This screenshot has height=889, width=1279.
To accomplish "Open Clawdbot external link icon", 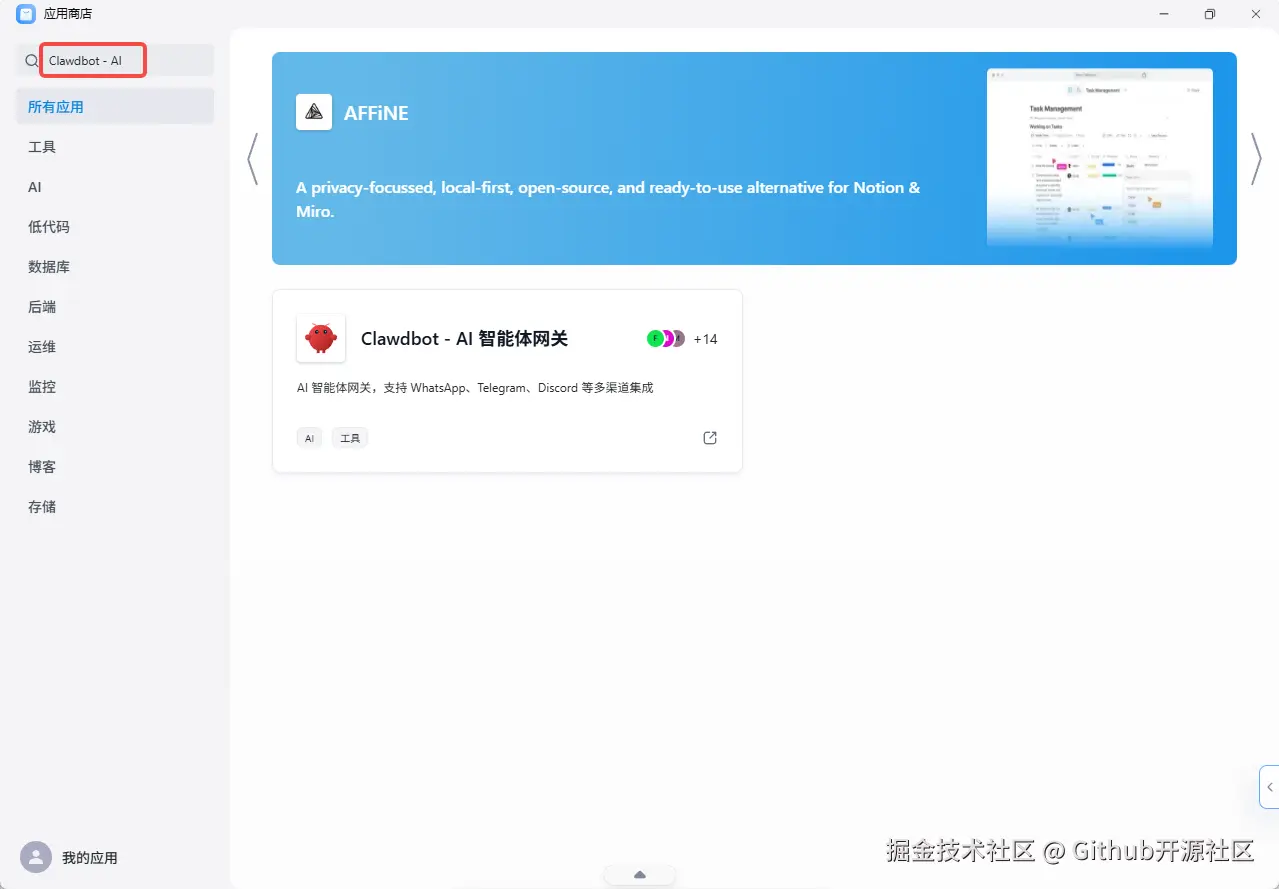I will 710,438.
